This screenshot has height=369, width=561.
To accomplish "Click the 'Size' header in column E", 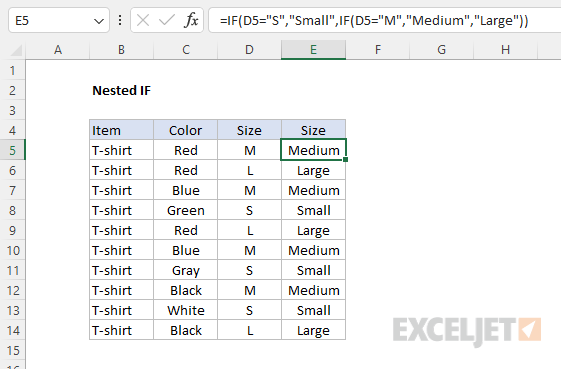I will (x=313, y=130).
